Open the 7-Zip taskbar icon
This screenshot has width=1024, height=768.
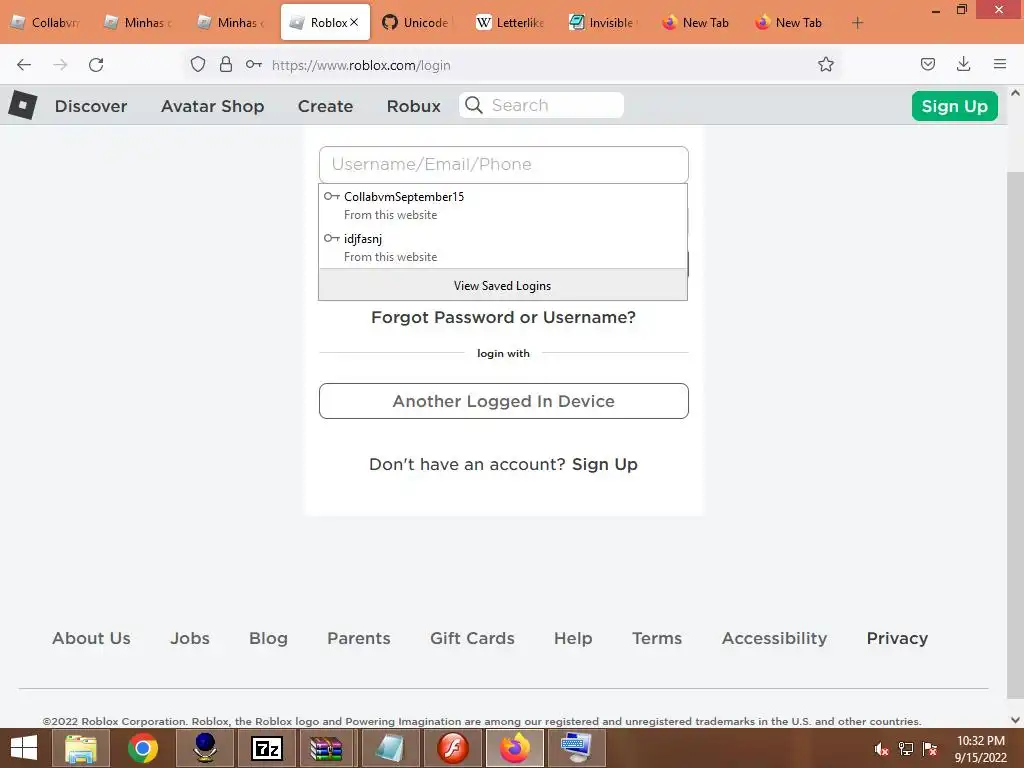click(267, 748)
